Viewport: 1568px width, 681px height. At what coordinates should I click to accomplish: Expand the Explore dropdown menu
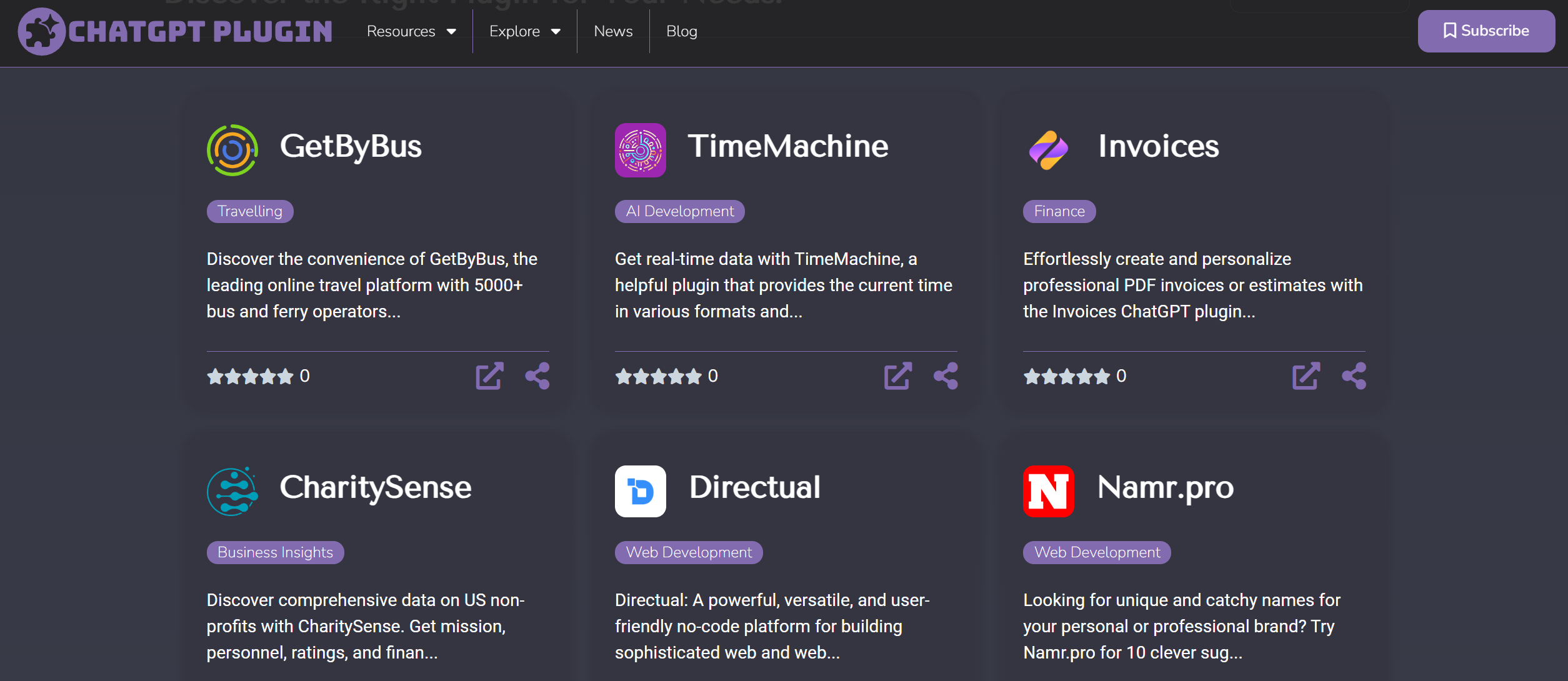(524, 31)
